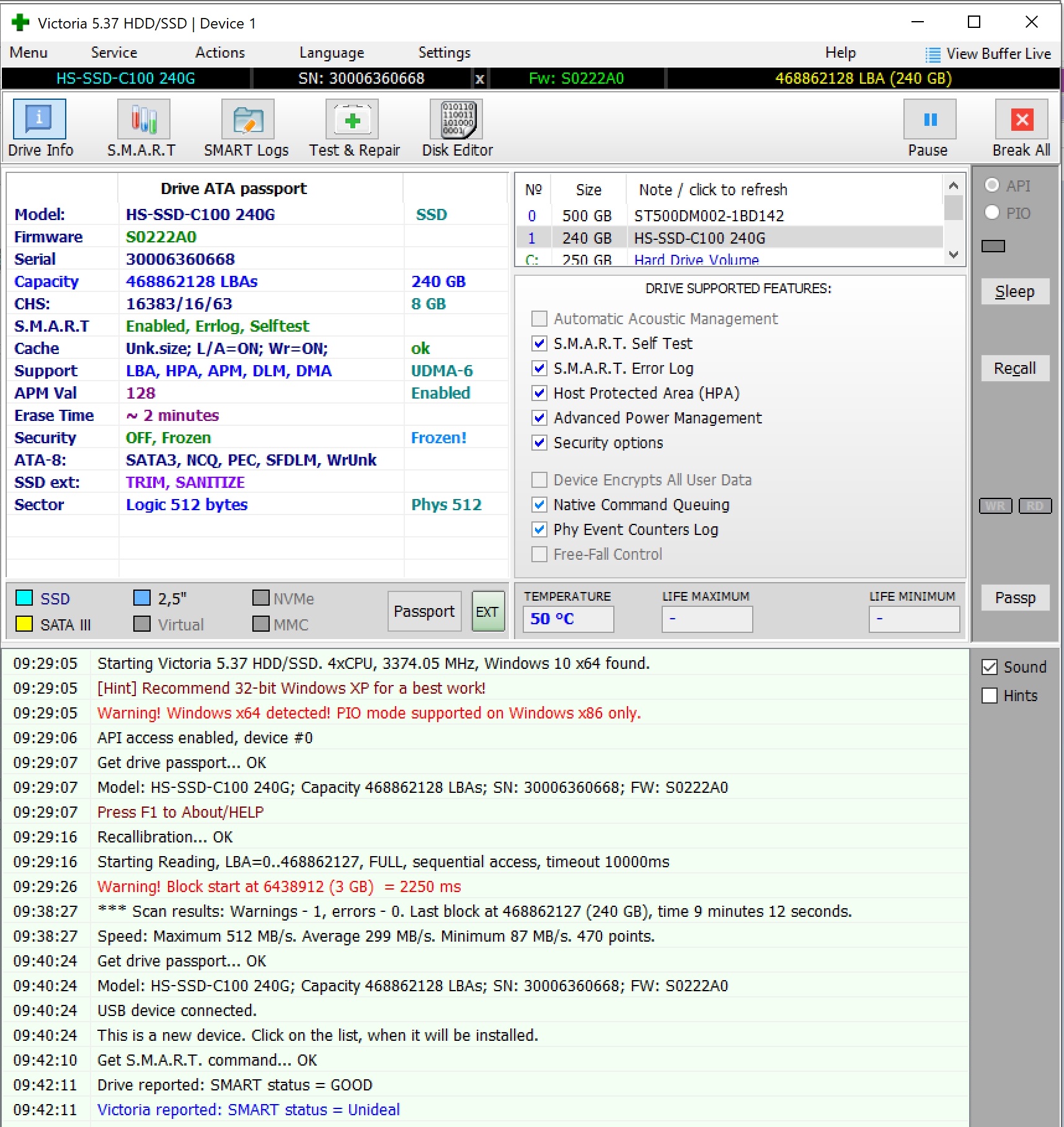
Task: Click the Passport button
Action: (424, 611)
